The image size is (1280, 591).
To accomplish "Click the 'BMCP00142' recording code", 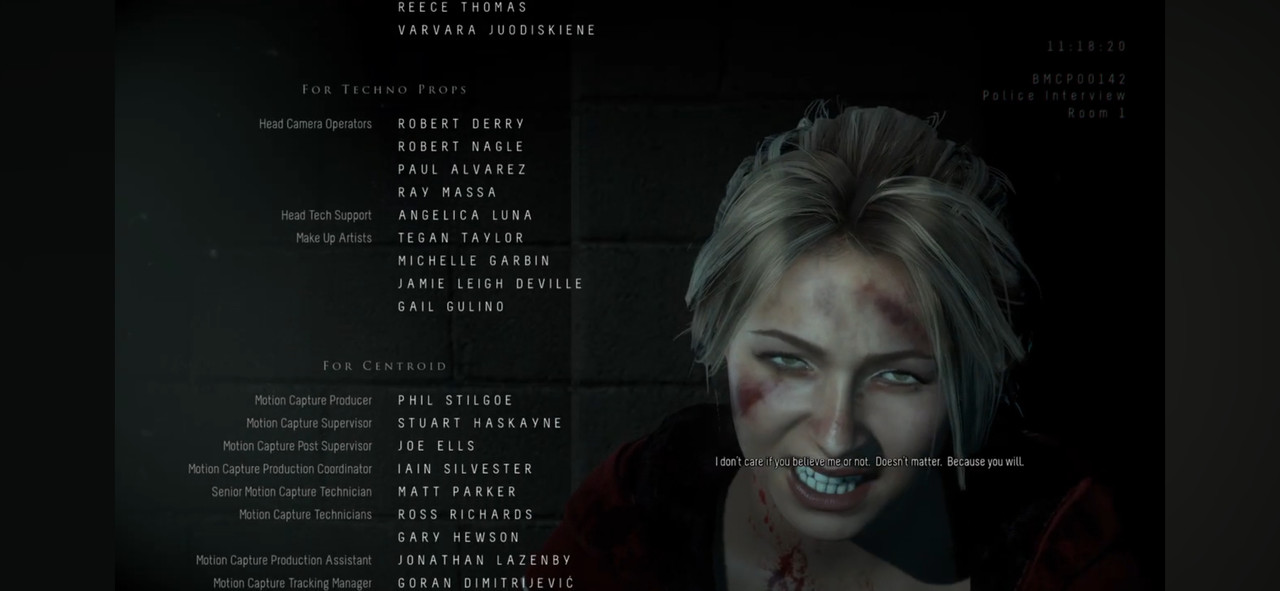I will click(1080, 79).
